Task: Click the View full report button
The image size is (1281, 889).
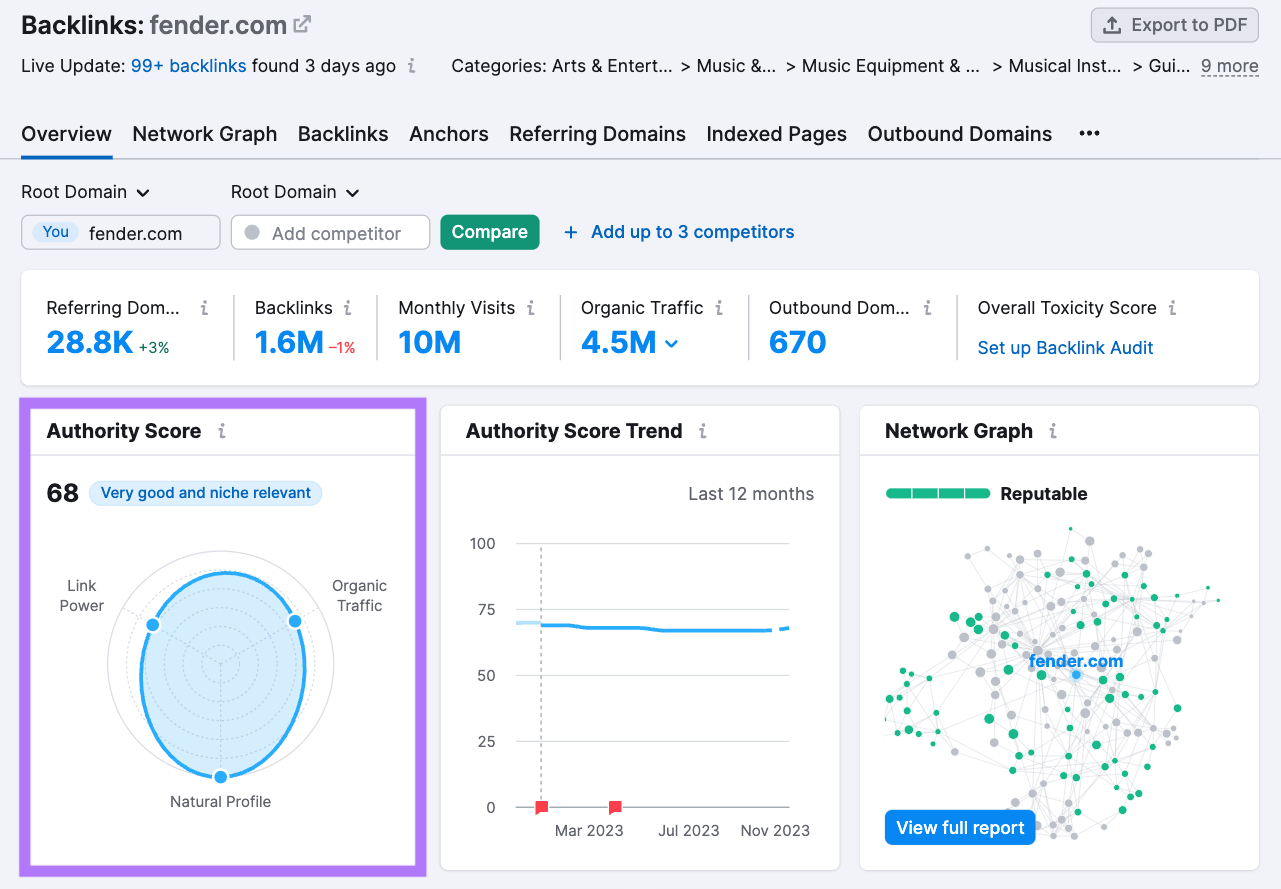Action: click(960, 828)
